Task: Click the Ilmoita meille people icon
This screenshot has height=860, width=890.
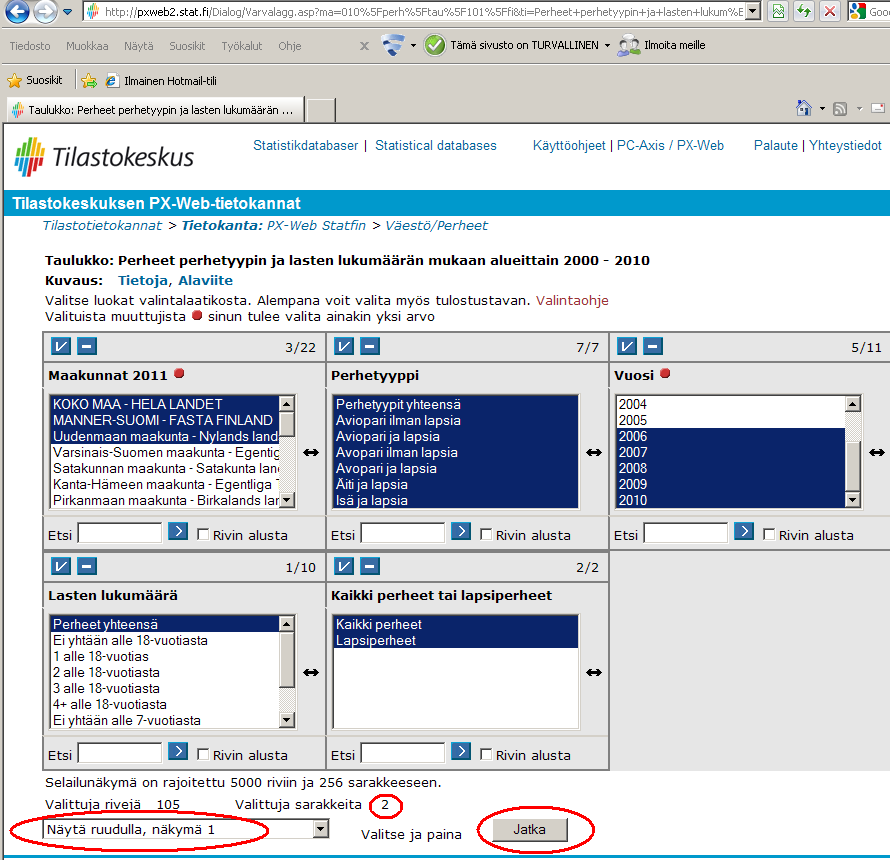Action: [628, 45]
